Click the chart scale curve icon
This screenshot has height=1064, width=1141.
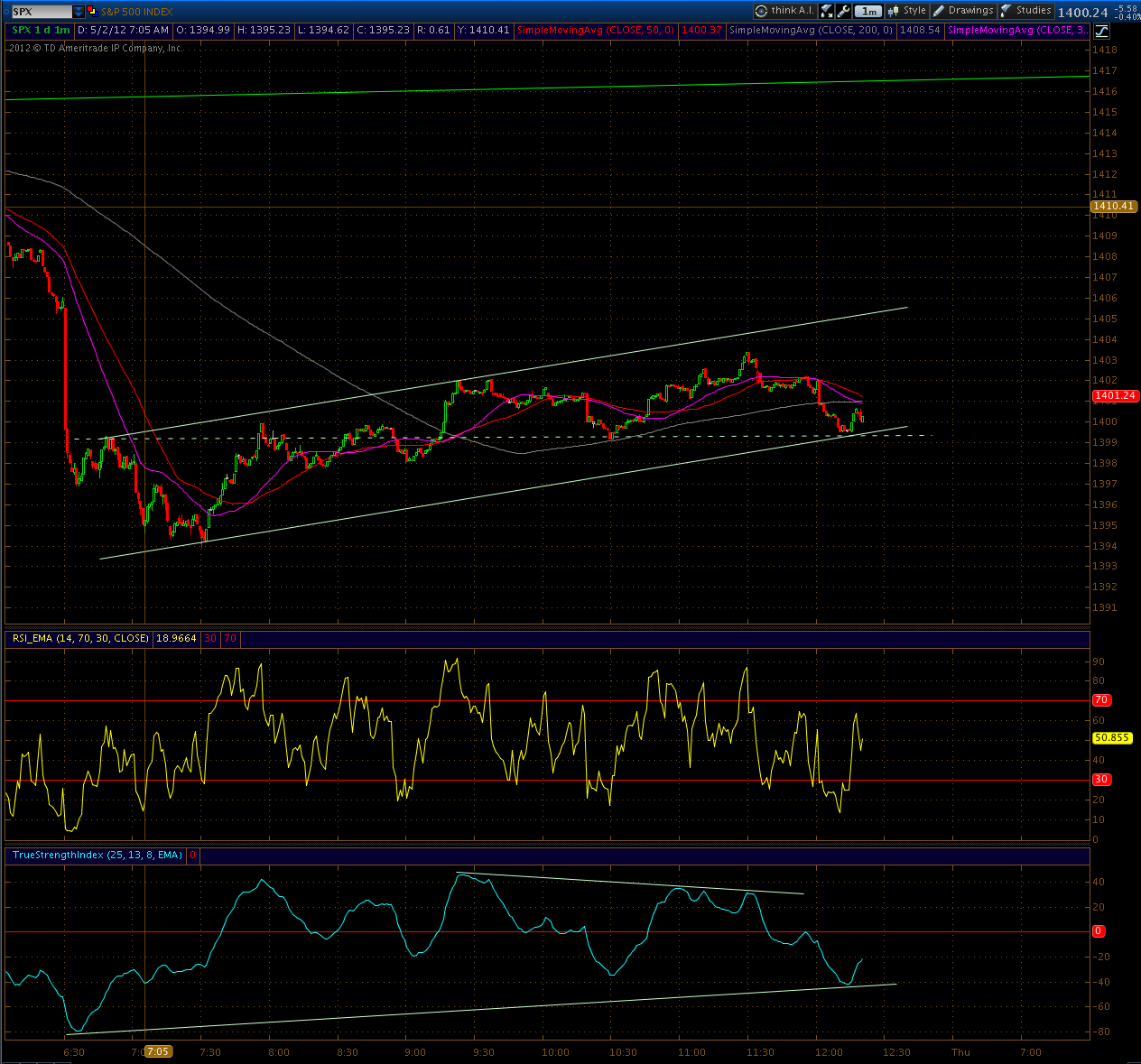pyautogui.click(x=1101, y=31)
